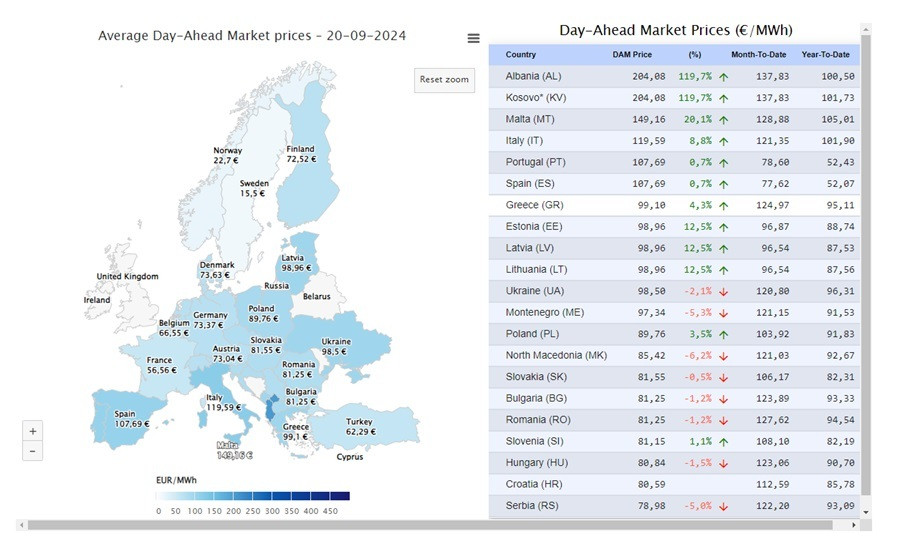Screen dimensions: 900x544
Task: Select the Romania (RO) table row
Action: (x=674, y=420)
